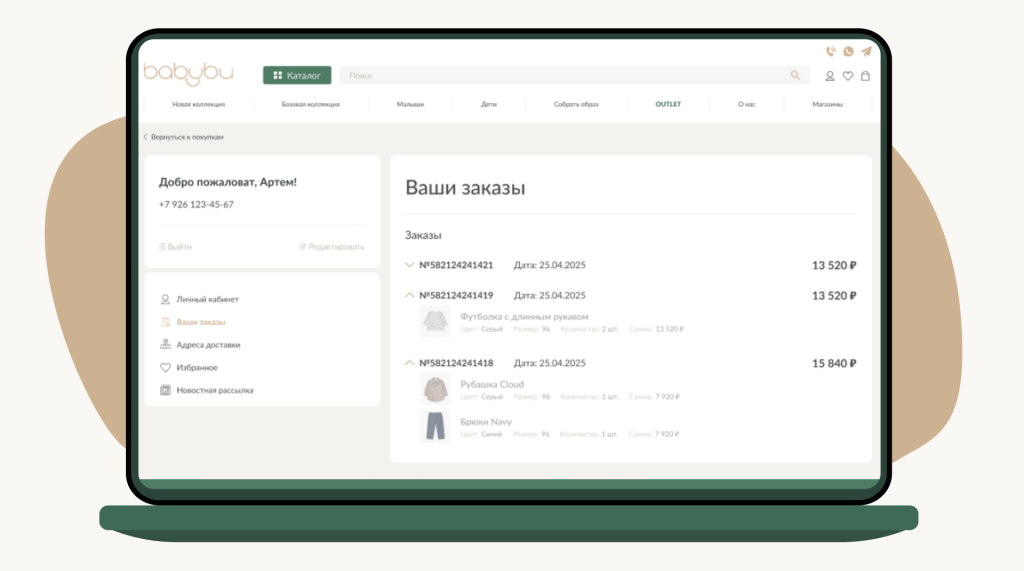Click order number №582124241418
The height and width of the screenshot is (571, 1024).
(456, 363)
